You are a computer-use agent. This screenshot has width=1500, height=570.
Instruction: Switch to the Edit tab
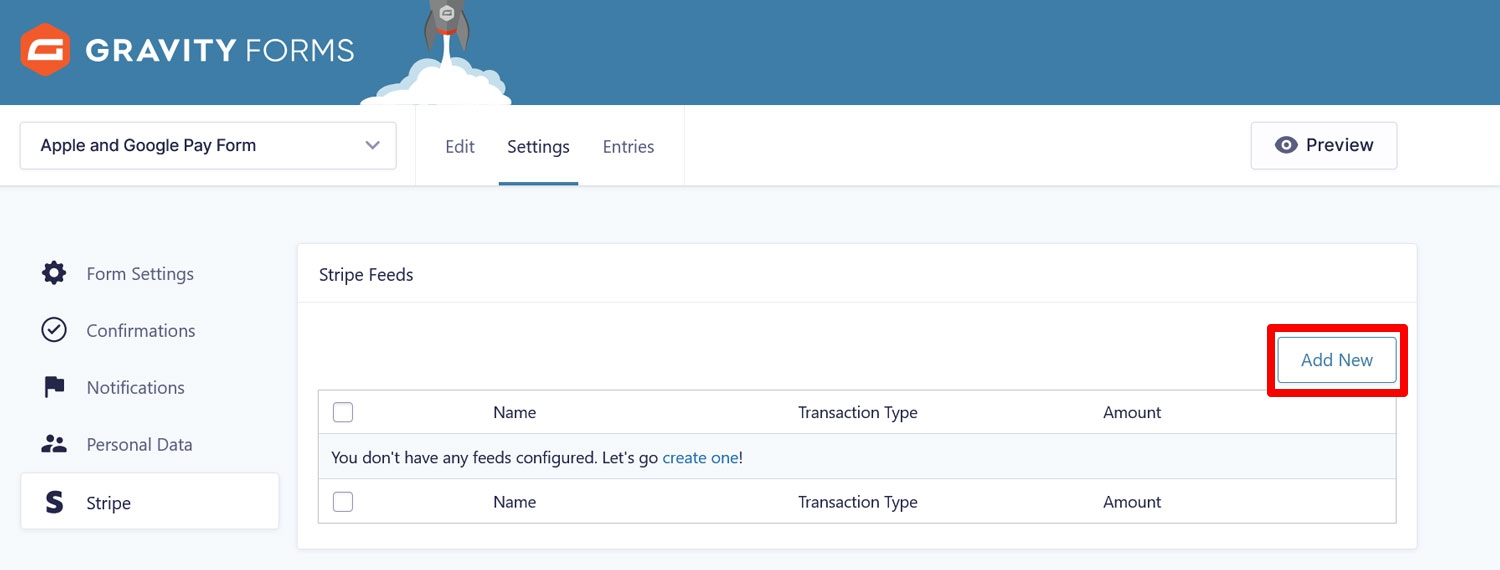pos(460,146)
